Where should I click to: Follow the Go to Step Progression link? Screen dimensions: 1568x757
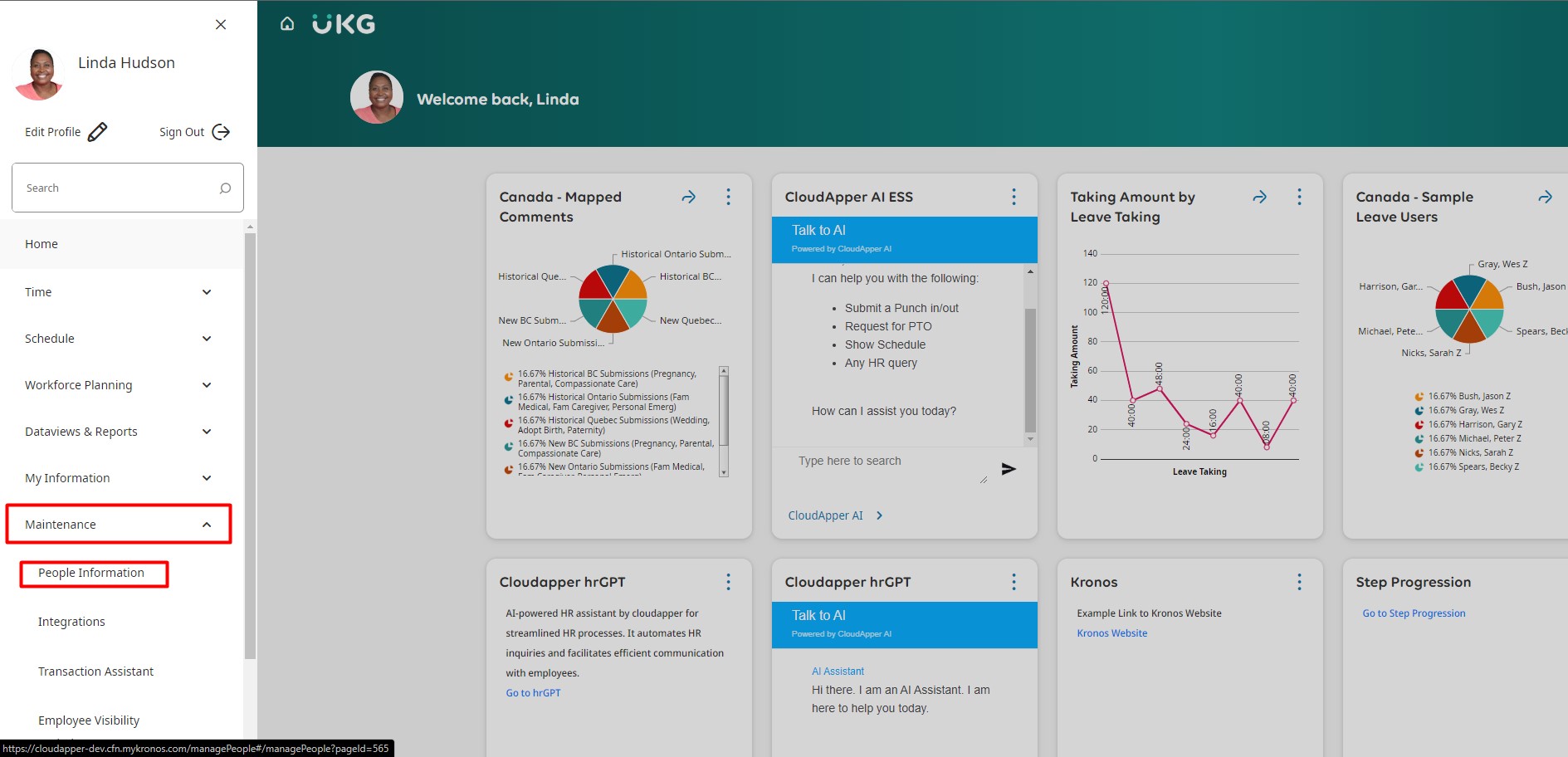pyautogui.click(x=1413, y=613)
